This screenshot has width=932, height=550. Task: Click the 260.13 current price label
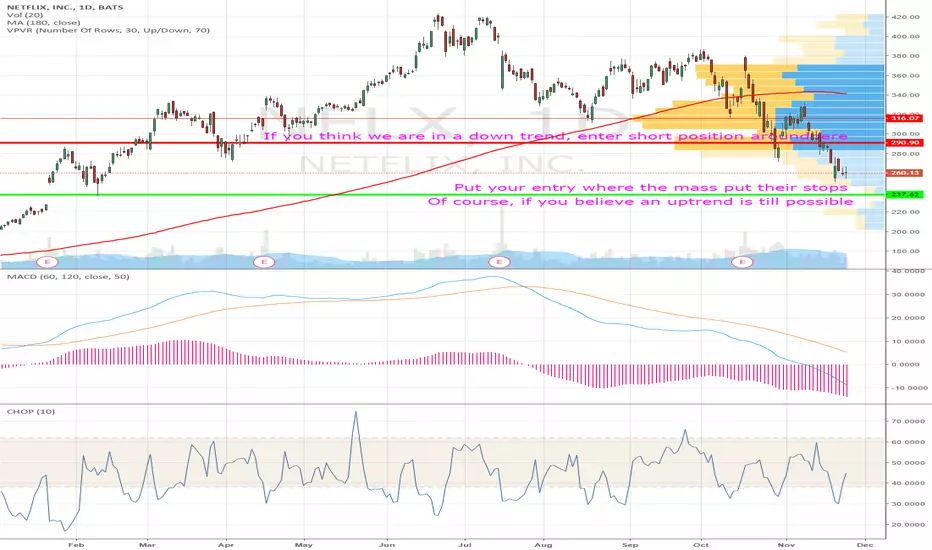(905, 173)
